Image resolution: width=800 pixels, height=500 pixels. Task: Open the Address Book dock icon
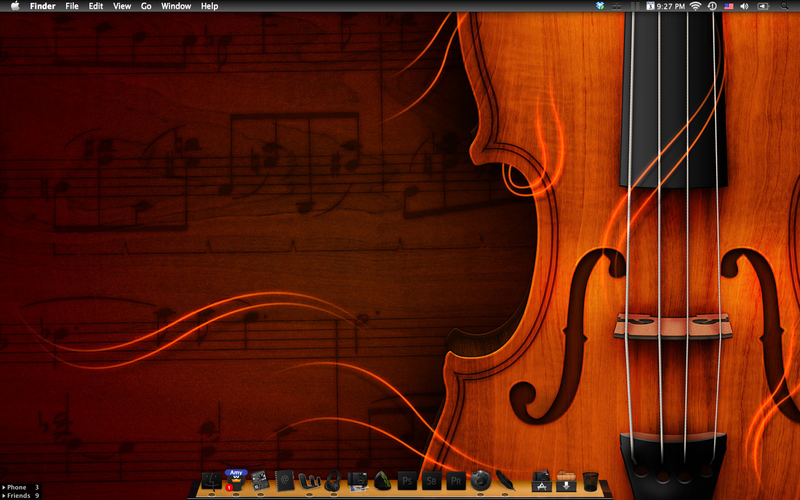[x=285, y=479]
